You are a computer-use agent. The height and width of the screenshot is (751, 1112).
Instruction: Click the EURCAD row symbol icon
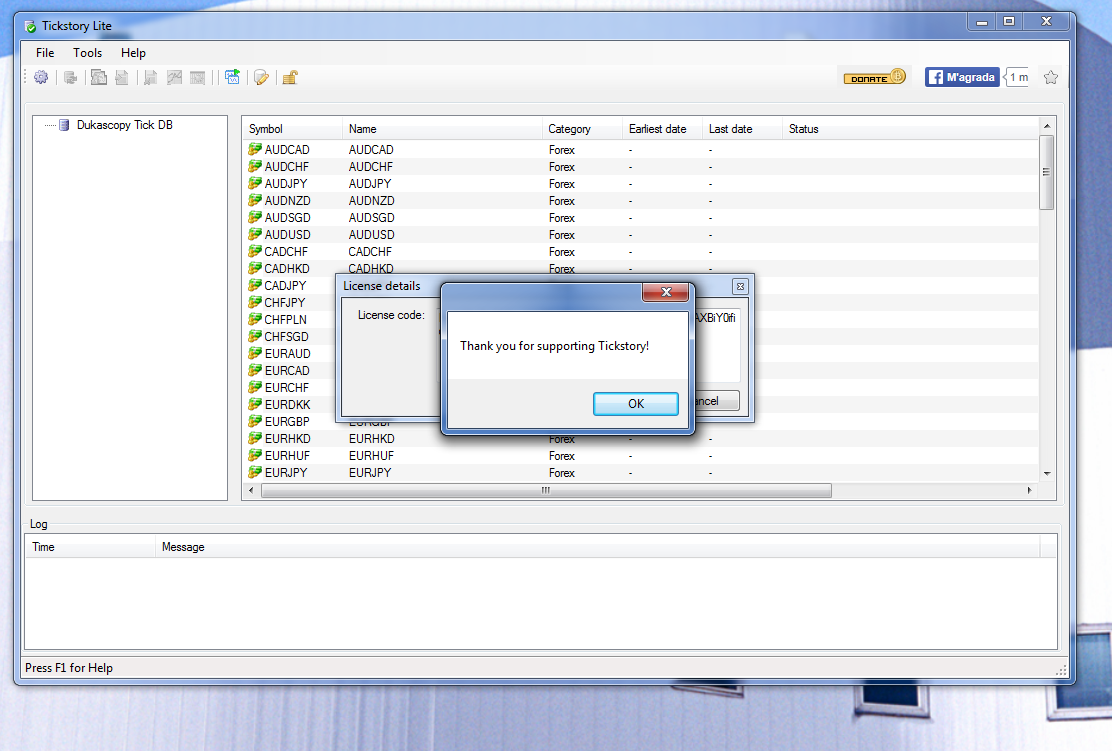pos(255,371)
